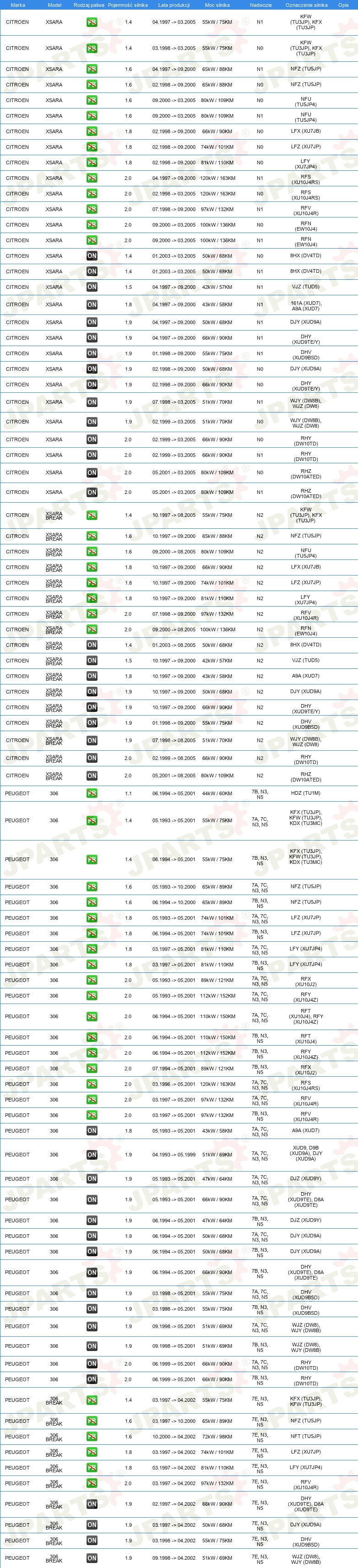Viewport: 358px width, 1568px height.
Task: Click the Nadwozie column header
Action: pos(260,5)
